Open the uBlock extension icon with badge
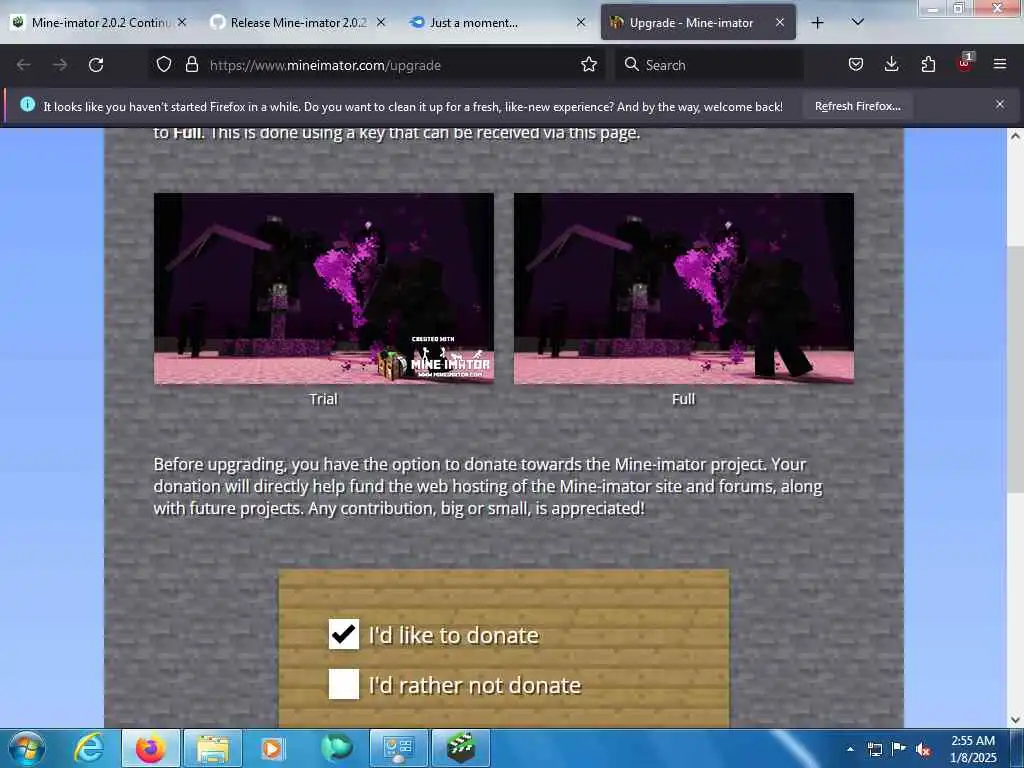 (965, 63)
